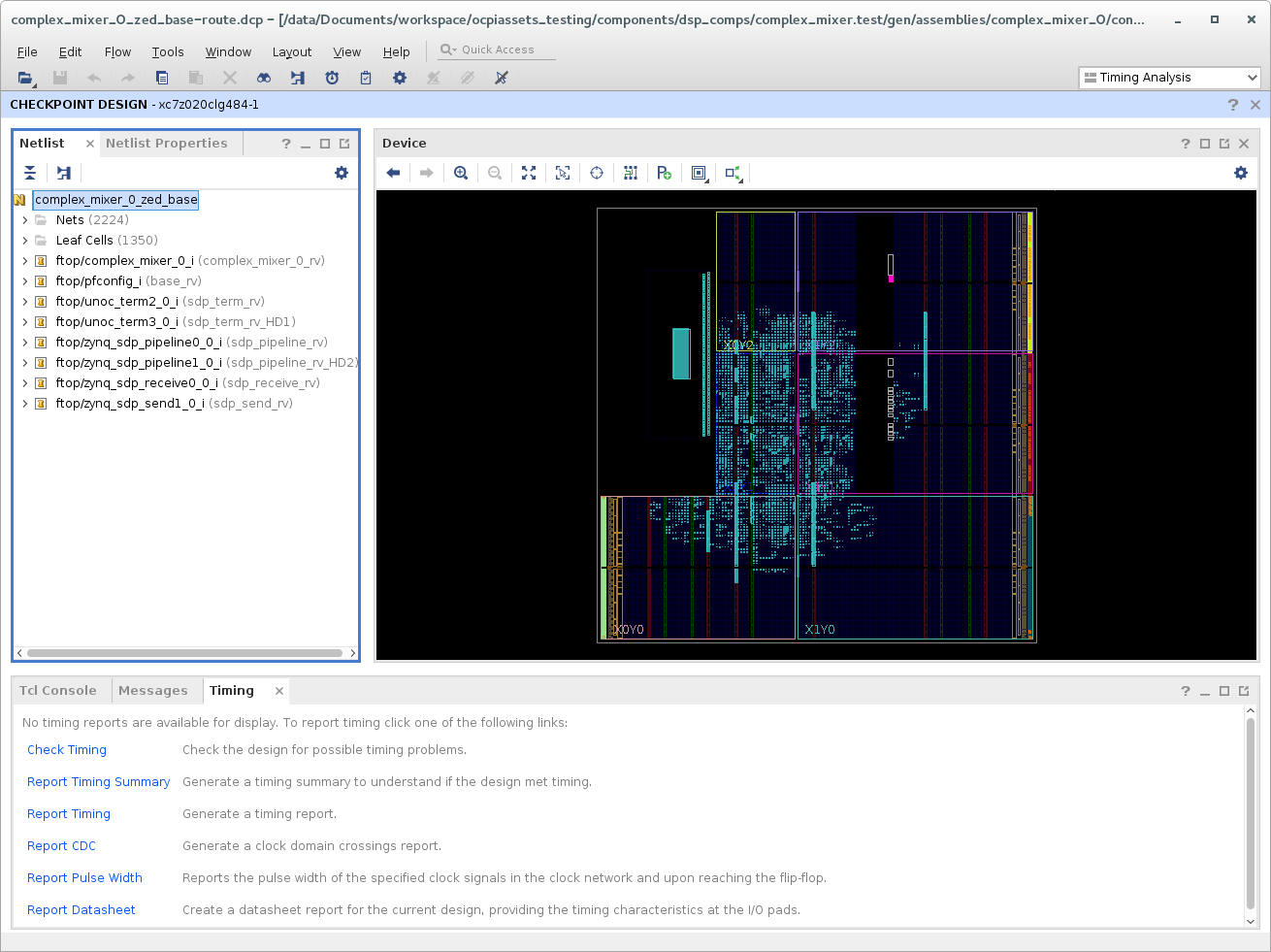Open Device view settings gear
Viewport: 1271px width, 952px height.
click(1241, 173)
